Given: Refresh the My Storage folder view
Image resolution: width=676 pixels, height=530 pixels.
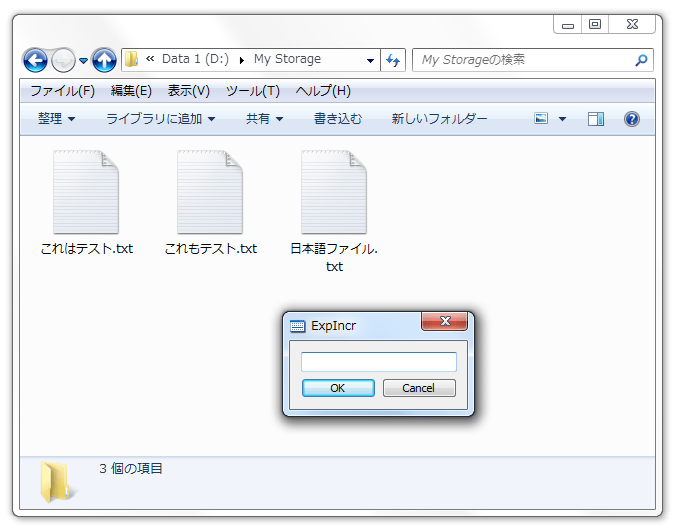Looking at the screenshot, I should (393, 60).
